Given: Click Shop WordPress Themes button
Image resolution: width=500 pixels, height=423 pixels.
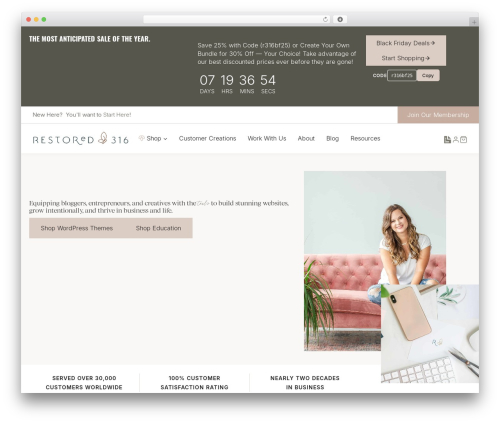Looking at the screenshot, I should pos(77,228).
